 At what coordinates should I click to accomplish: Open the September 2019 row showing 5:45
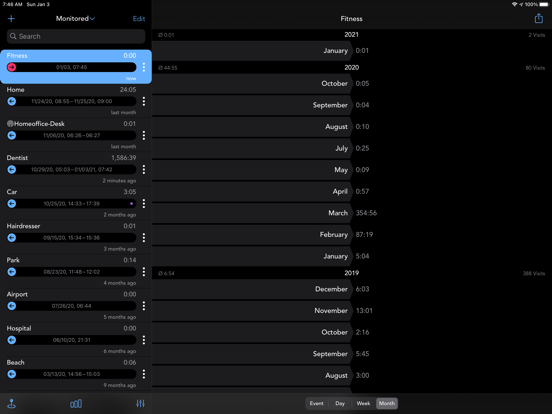click(x=352, y=354)
